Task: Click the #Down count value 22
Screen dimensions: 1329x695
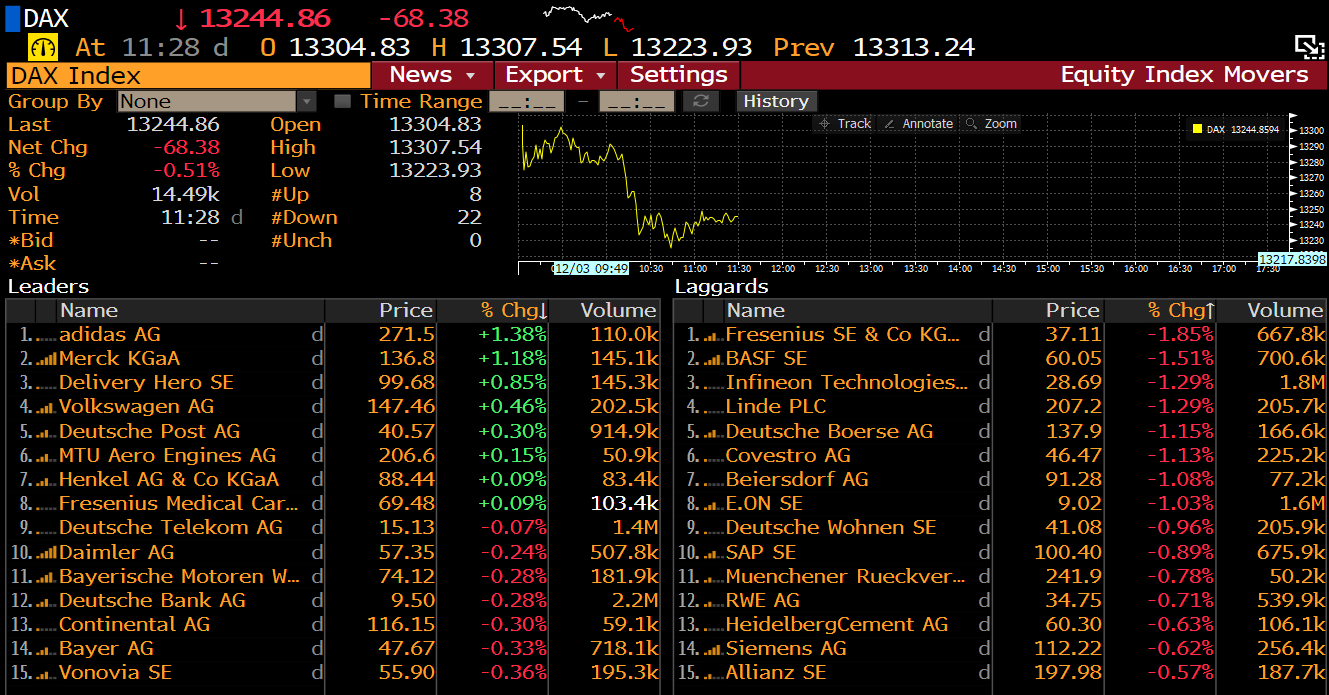Action: (470, 217)
